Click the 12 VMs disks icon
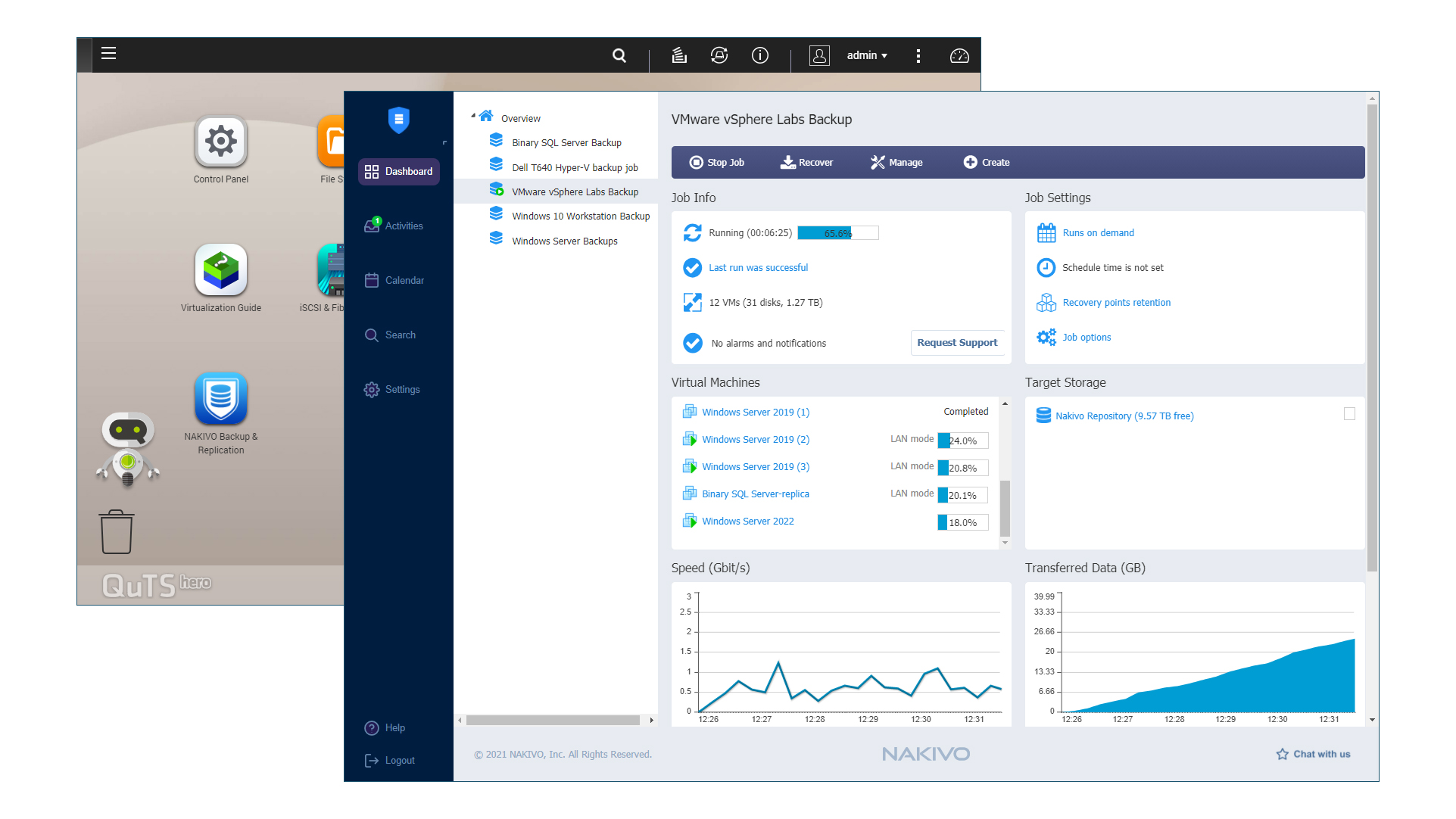This screenshot has height=819, width=1456. [x=692, y=303]
